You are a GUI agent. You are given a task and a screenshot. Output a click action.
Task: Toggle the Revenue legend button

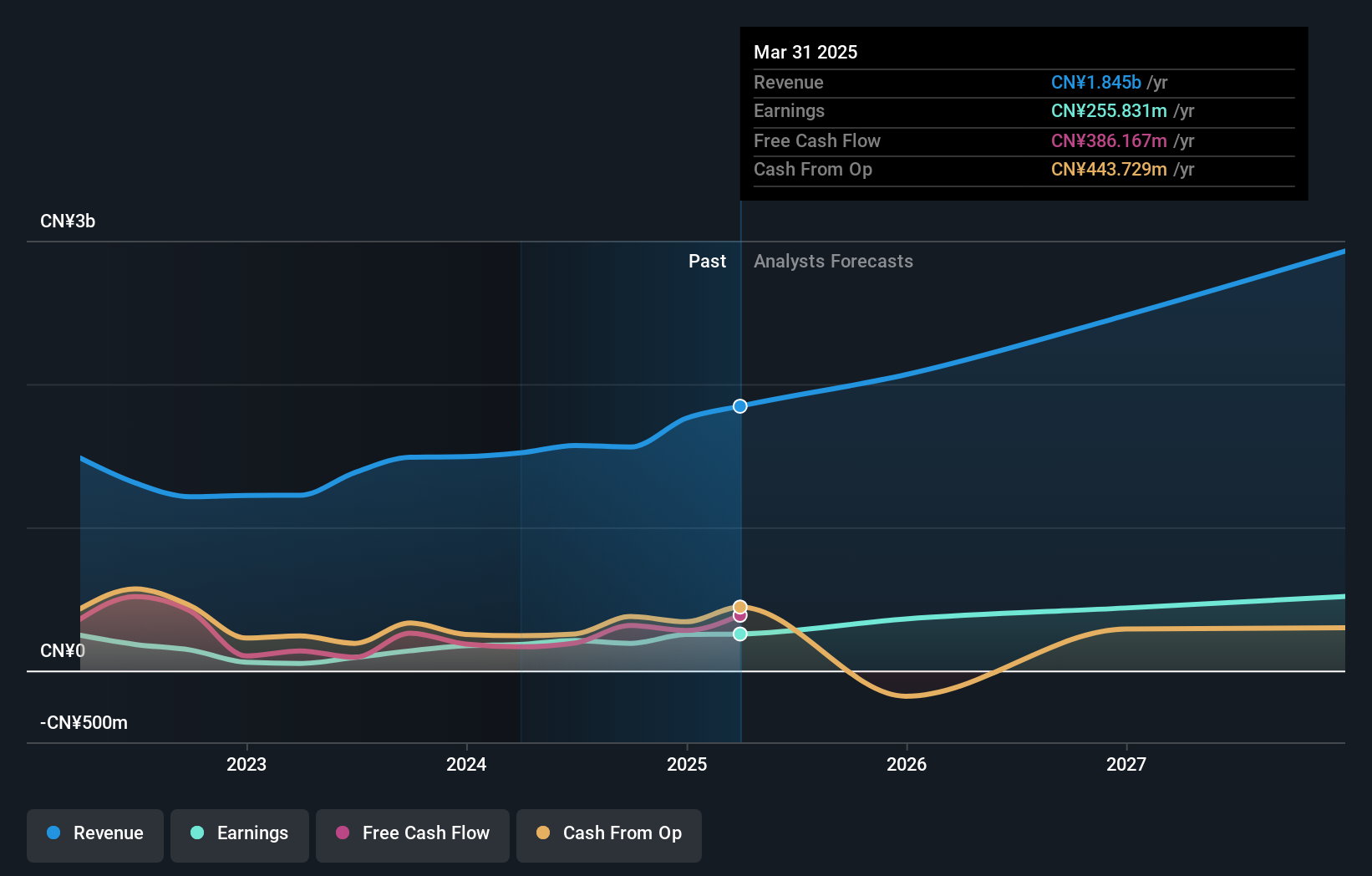(x=95, y=835)
